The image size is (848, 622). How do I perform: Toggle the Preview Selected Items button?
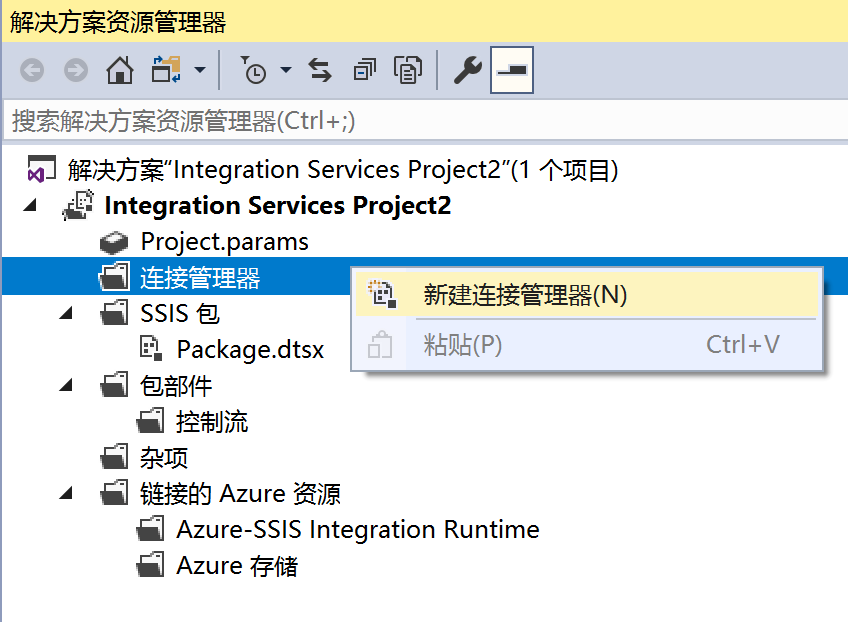(x=512, y=70)
